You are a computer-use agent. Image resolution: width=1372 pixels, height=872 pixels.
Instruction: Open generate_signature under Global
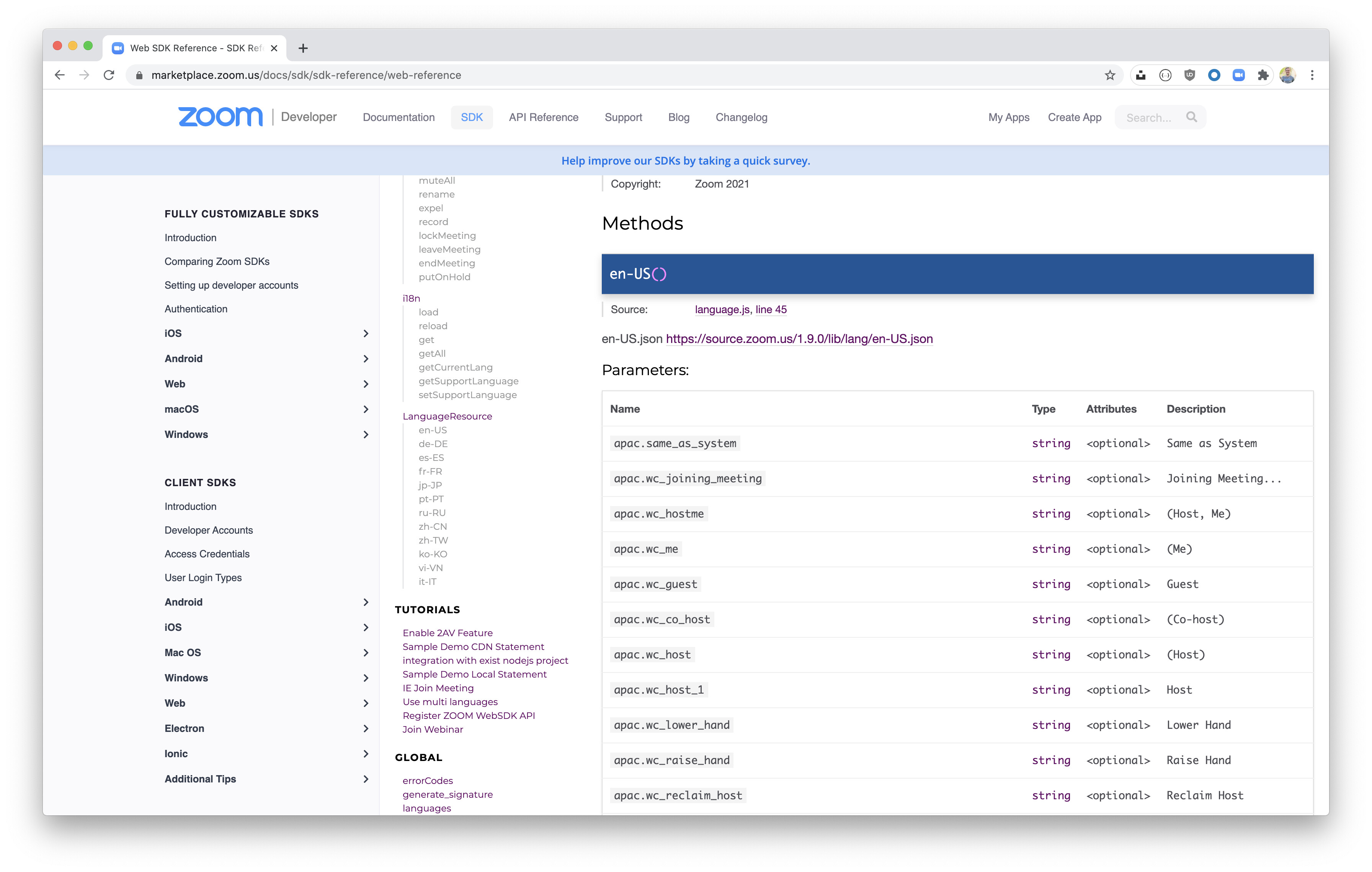[x=447, y=795]
